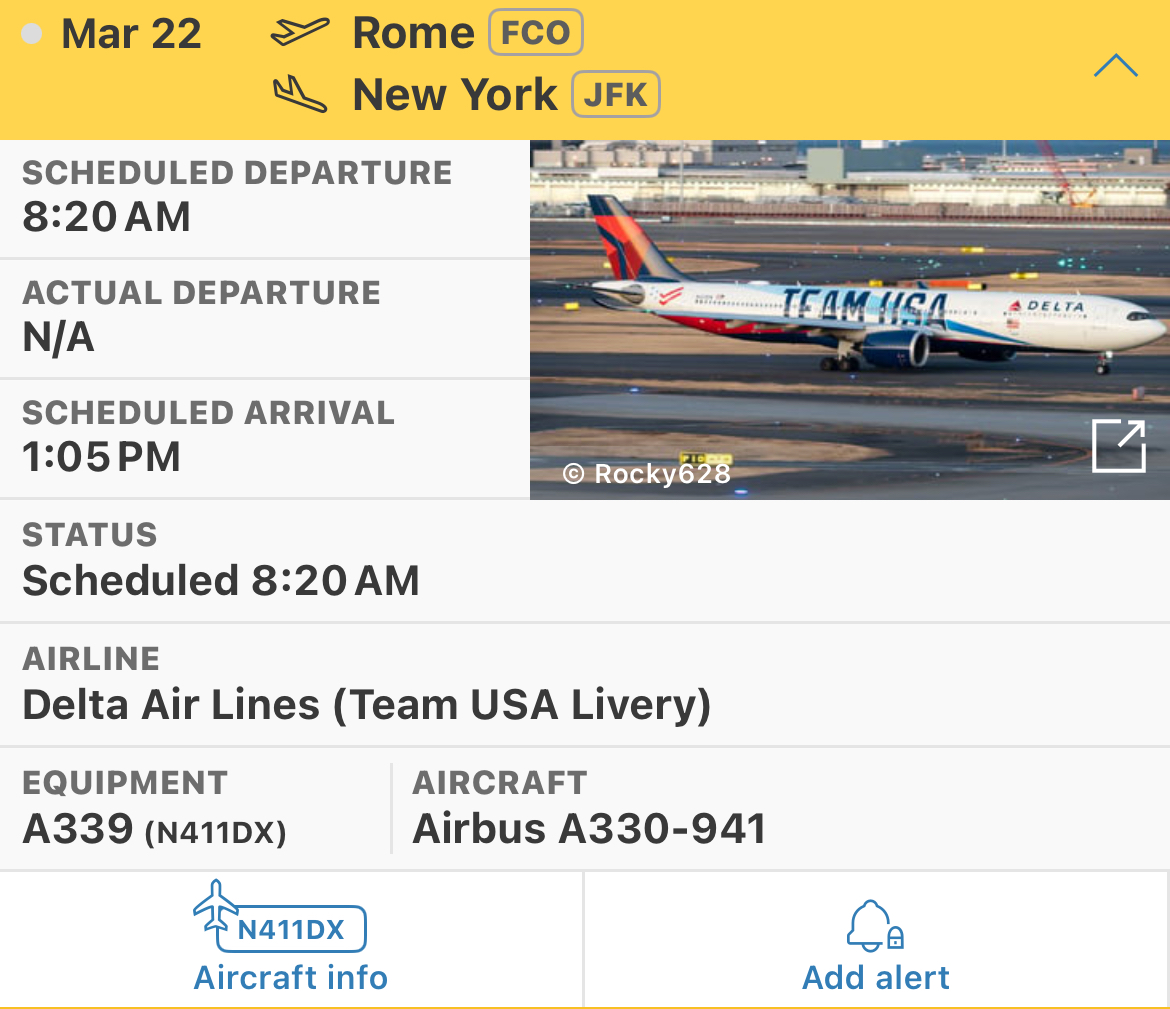The height and width of the screenshot is (1009, 1170).
Task: Open the Aircraft info link
Action: click(x=290, y=978)
